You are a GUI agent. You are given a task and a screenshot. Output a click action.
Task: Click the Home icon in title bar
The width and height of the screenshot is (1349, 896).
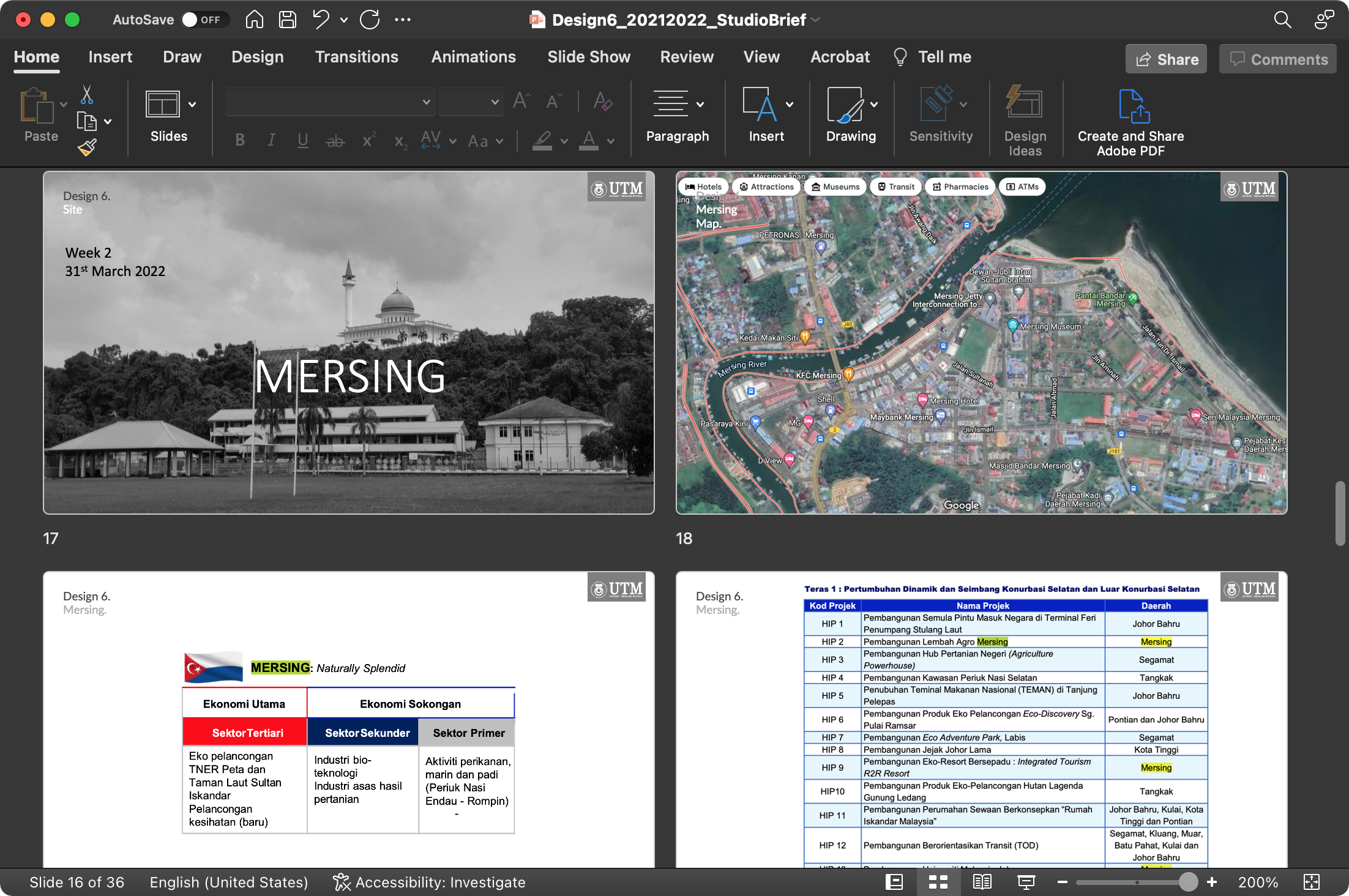[x=255, y=20]
